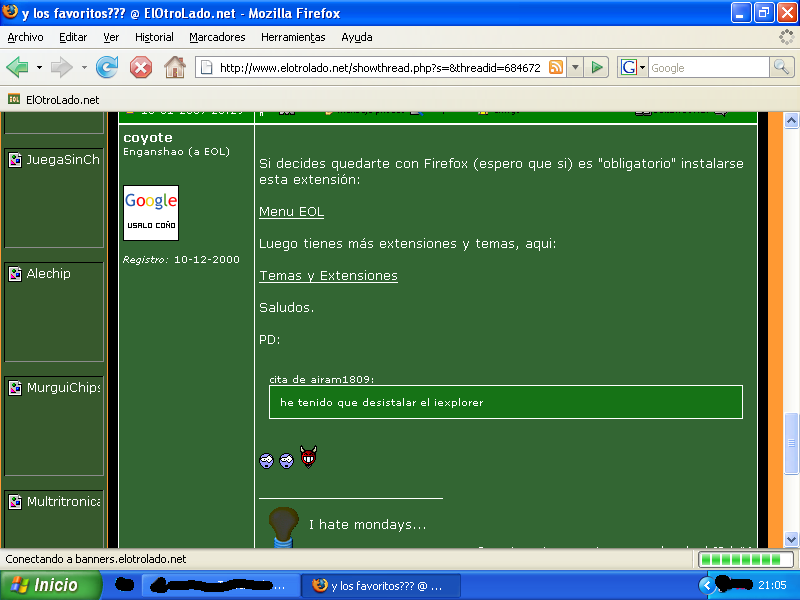800x600 pixels.
Task: Reload the page with the blue refresh icon
Action: coord(107,67)
